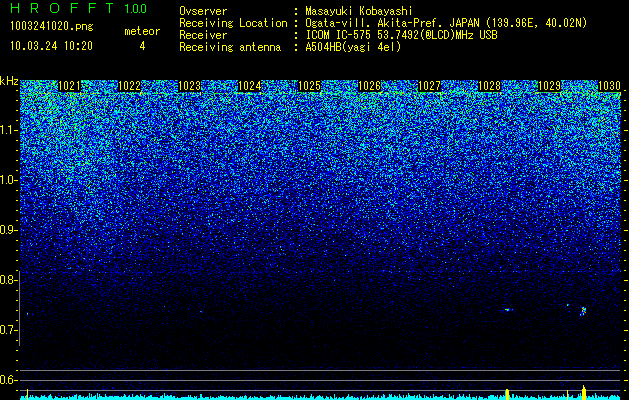Click the 1028 time marker
The width and height of the screenshot is (629, 400).
click(x=489, y=86)
